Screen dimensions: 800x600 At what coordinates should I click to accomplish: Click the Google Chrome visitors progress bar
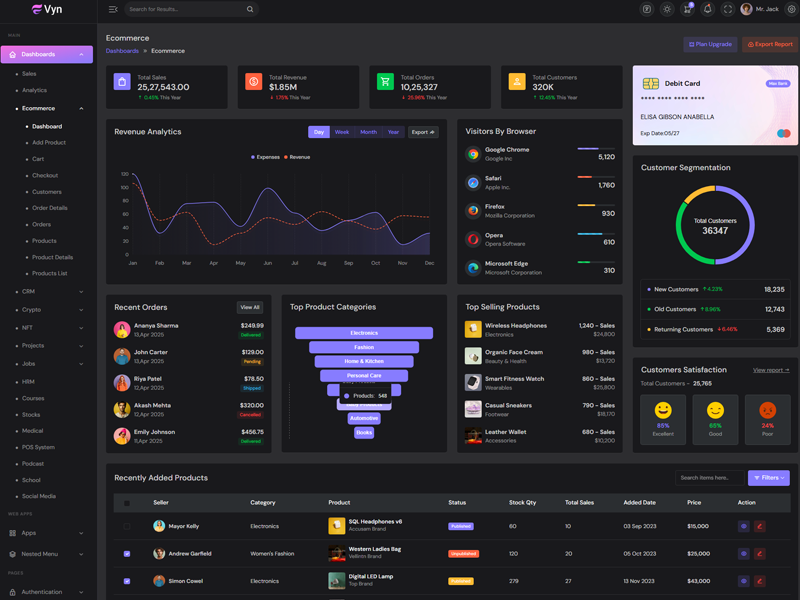596,149
